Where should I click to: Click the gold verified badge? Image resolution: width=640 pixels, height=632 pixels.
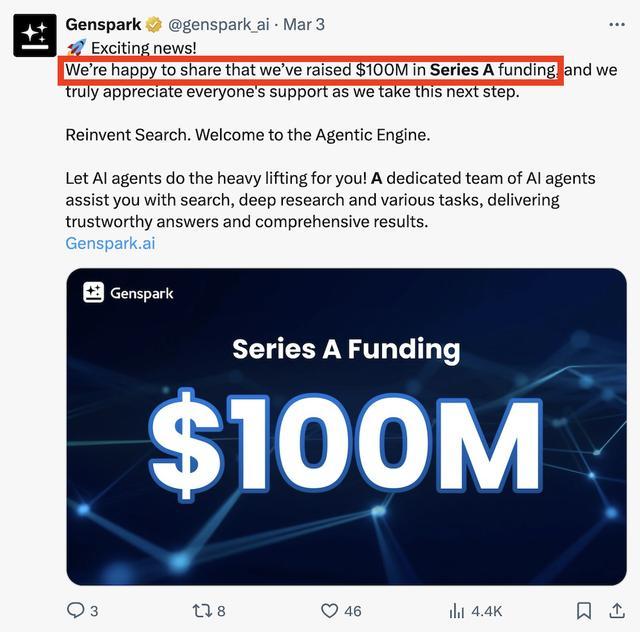(155, 23)
